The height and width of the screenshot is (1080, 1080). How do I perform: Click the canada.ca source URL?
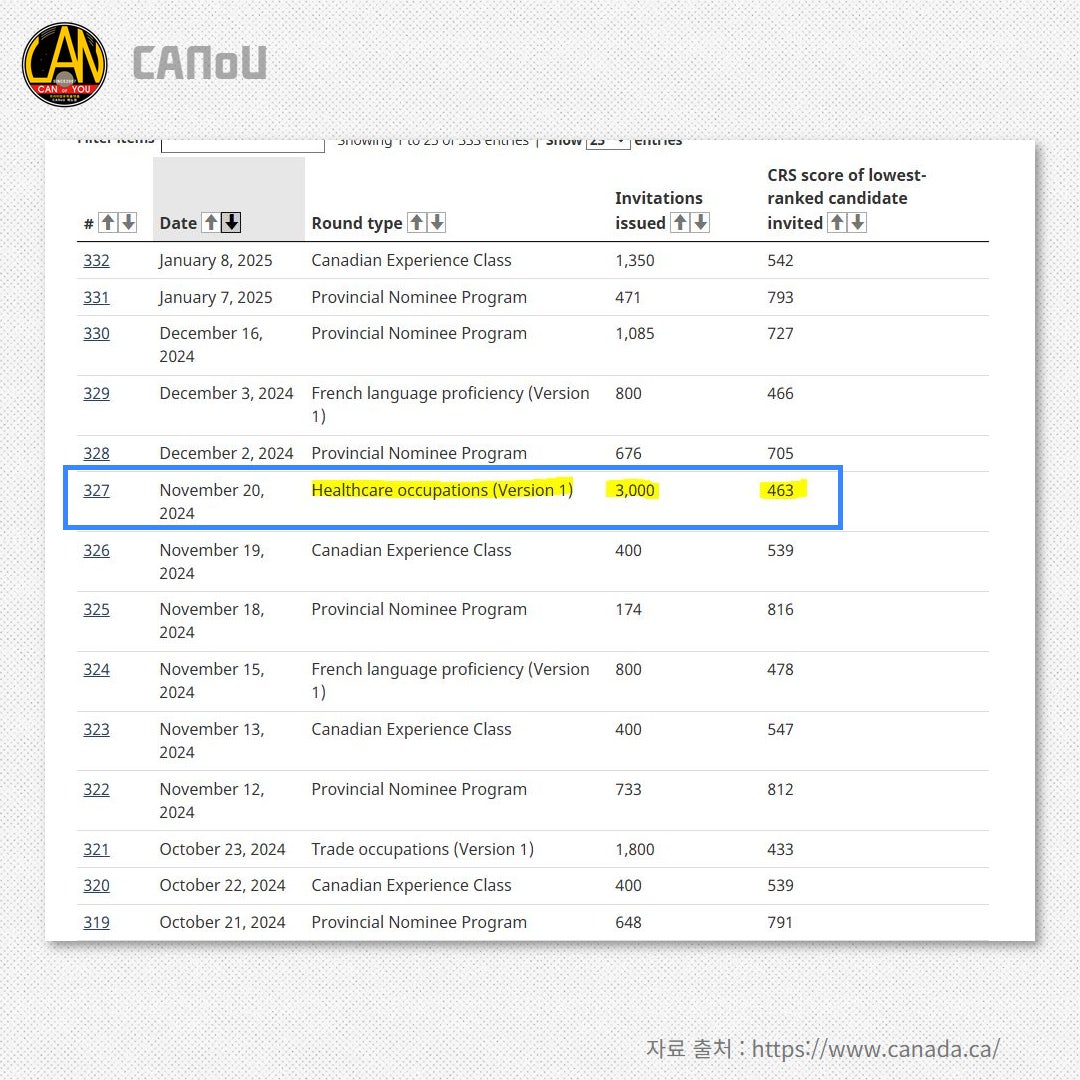click(875, 1049)
